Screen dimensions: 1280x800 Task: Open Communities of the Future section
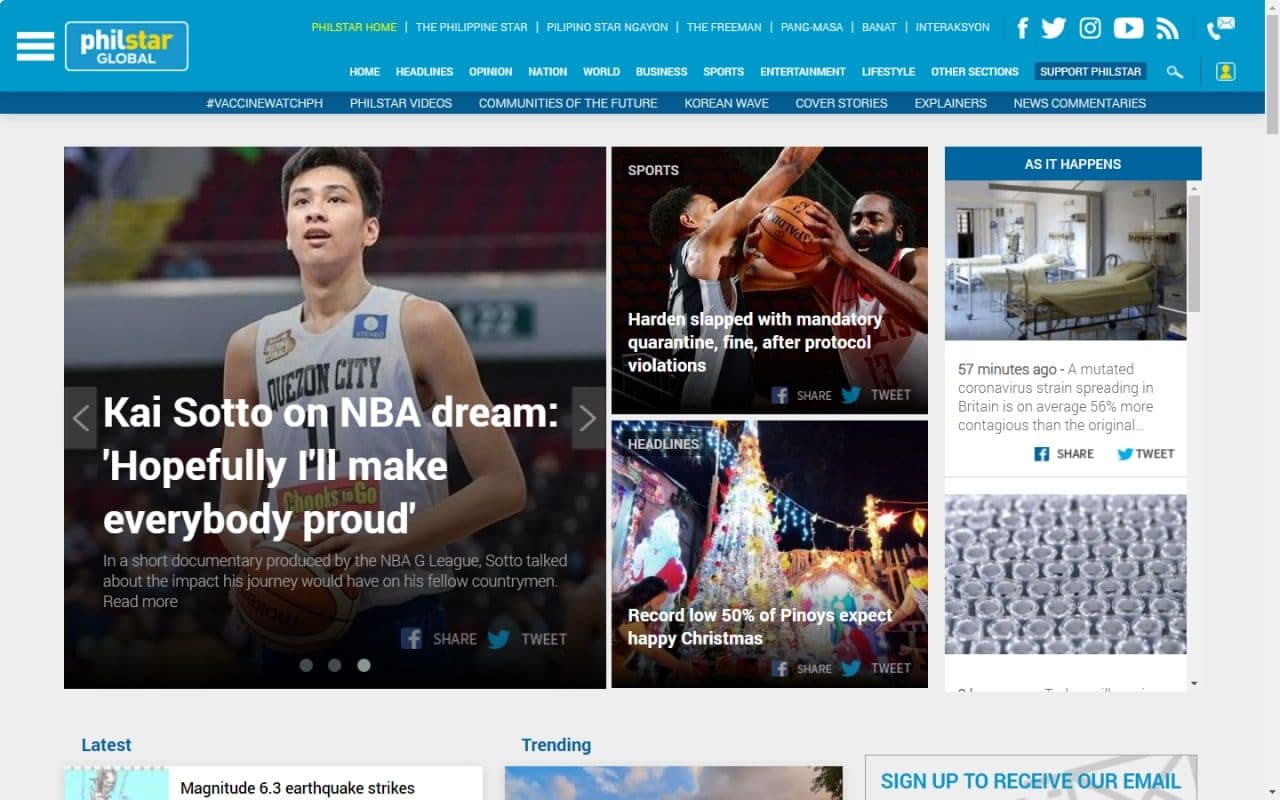(x=568, y=103)
